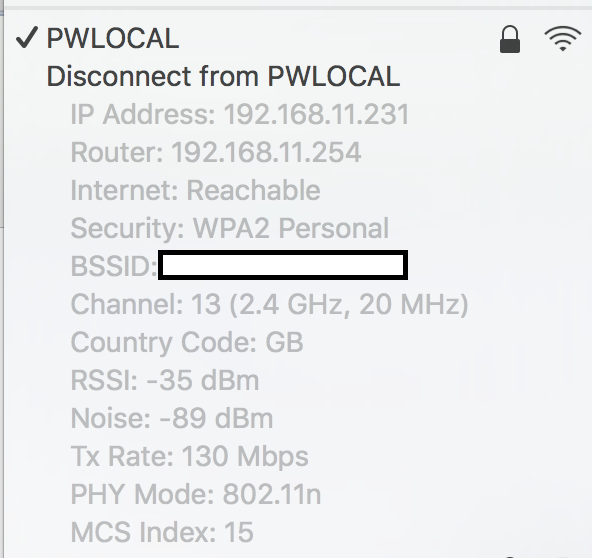This screenshot has width=592, height=558.
Task: Click the MCS Index 15 line
Action: pyautogui.click(x=162, y=532)
